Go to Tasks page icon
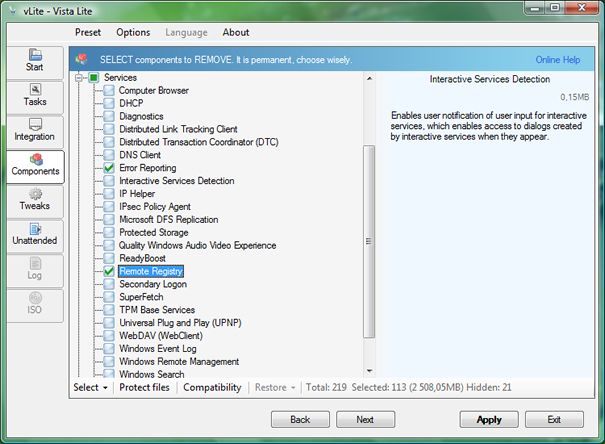The width and height of the screenshot is (605, 444). click(x=35, y=89)
